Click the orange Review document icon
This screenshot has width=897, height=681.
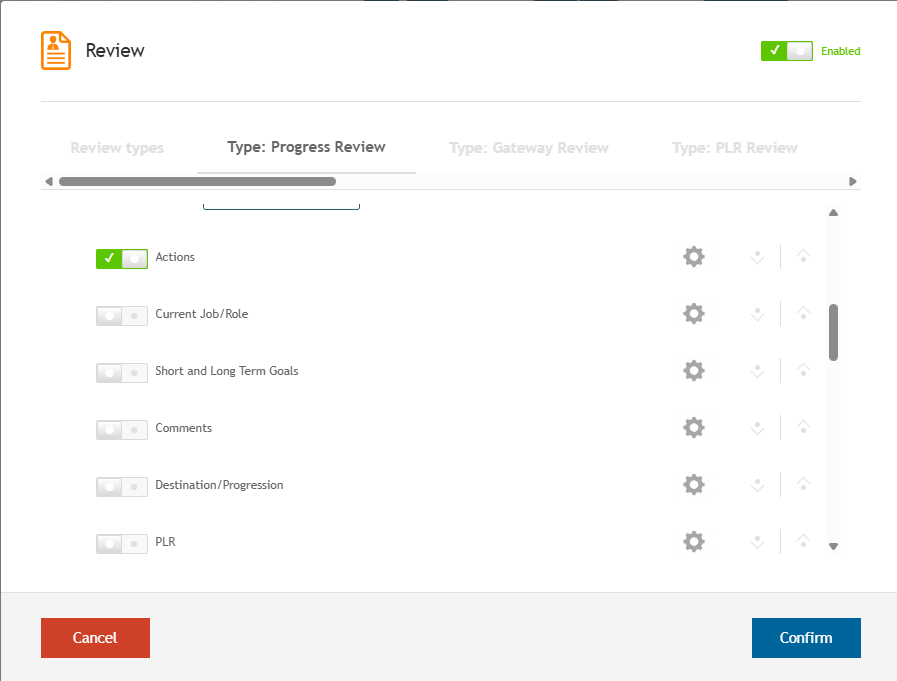(x=55, y=50)
